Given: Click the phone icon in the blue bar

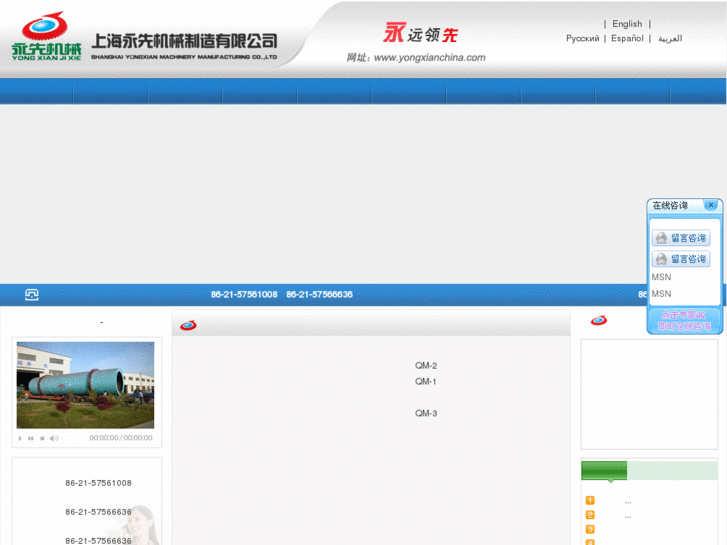Looking at the screenshot, I should coord(32,295).
